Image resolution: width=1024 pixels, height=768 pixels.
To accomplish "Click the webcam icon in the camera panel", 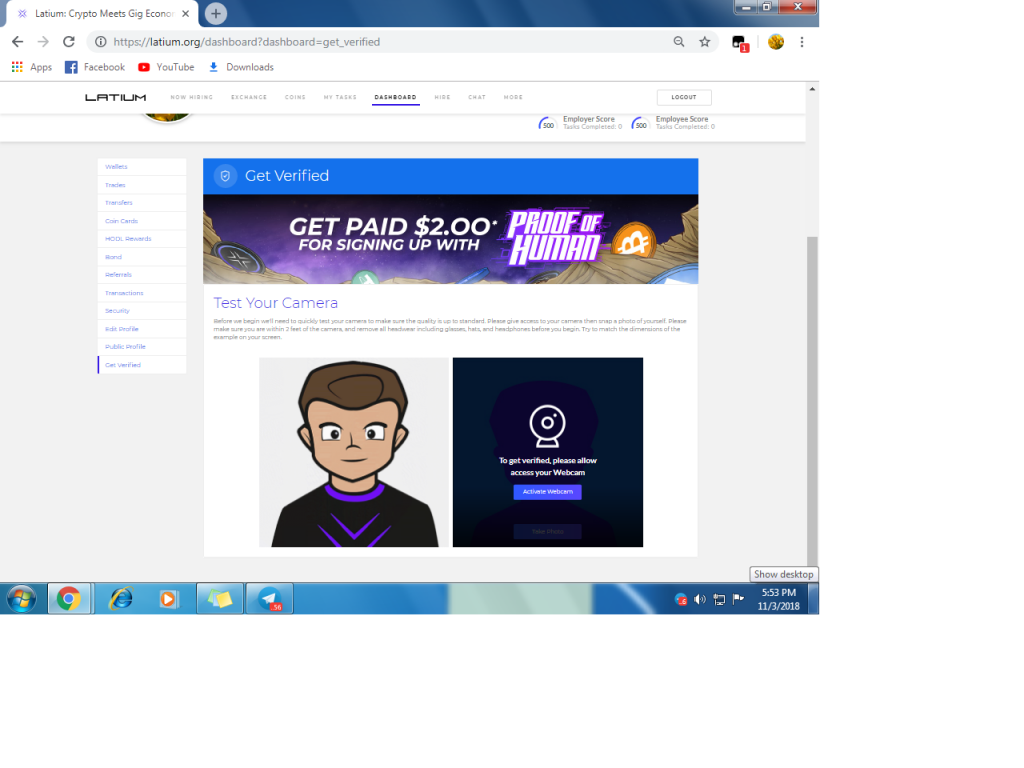I will [x=548, y=426].
